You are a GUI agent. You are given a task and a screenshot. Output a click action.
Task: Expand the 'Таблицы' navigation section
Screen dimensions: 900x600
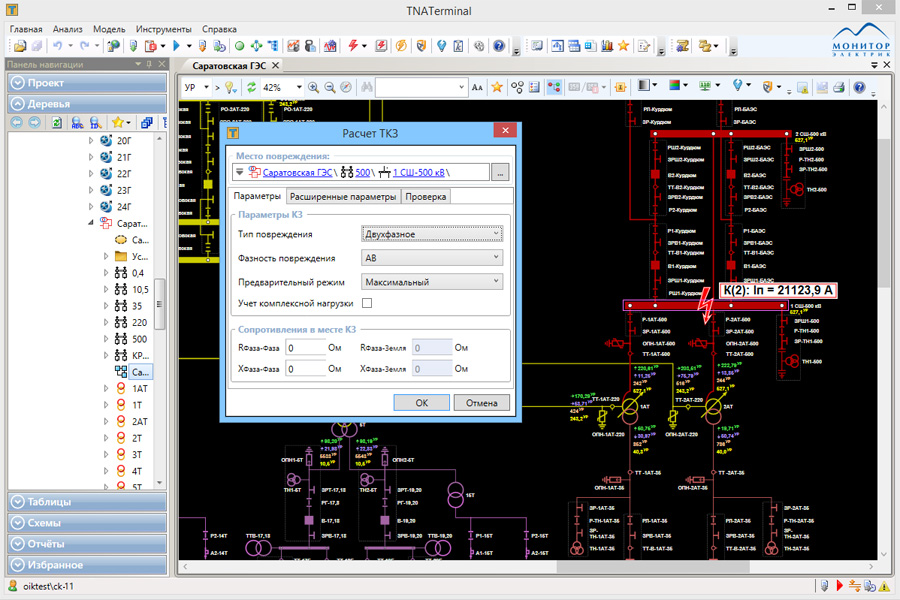87,502
